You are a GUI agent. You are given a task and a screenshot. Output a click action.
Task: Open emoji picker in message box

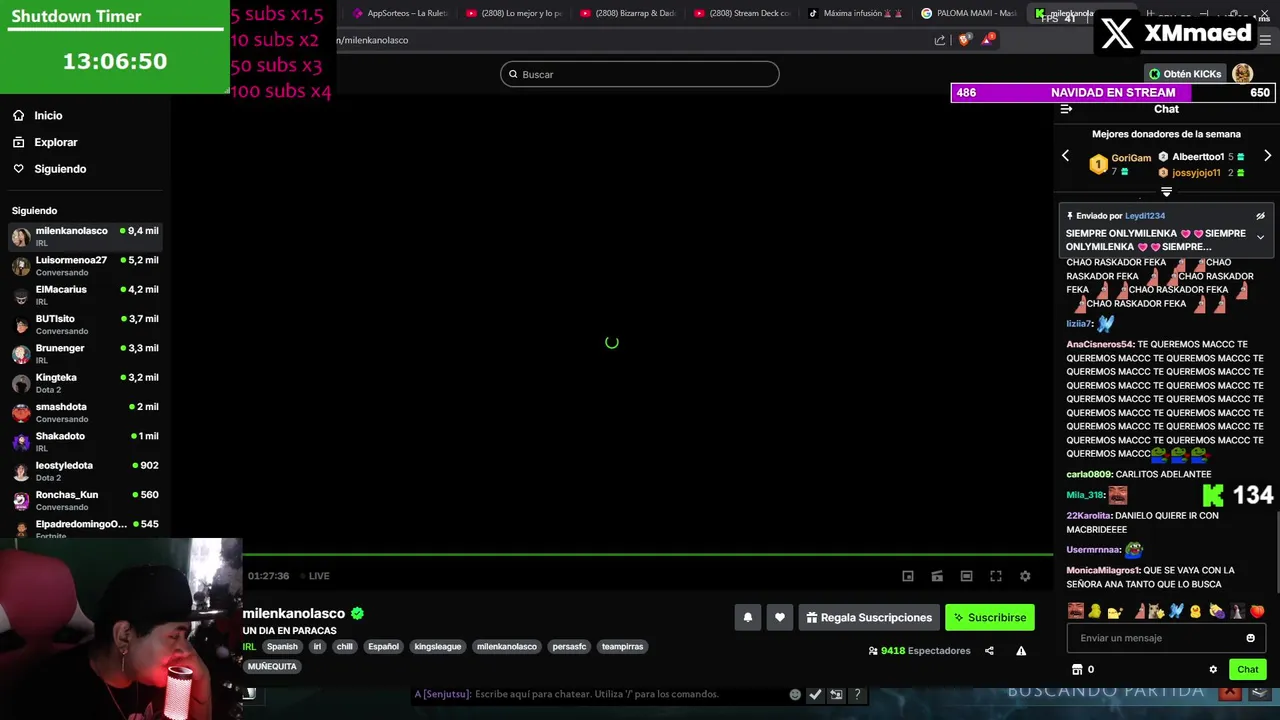pyautogui.click(x=1250, y=638)
